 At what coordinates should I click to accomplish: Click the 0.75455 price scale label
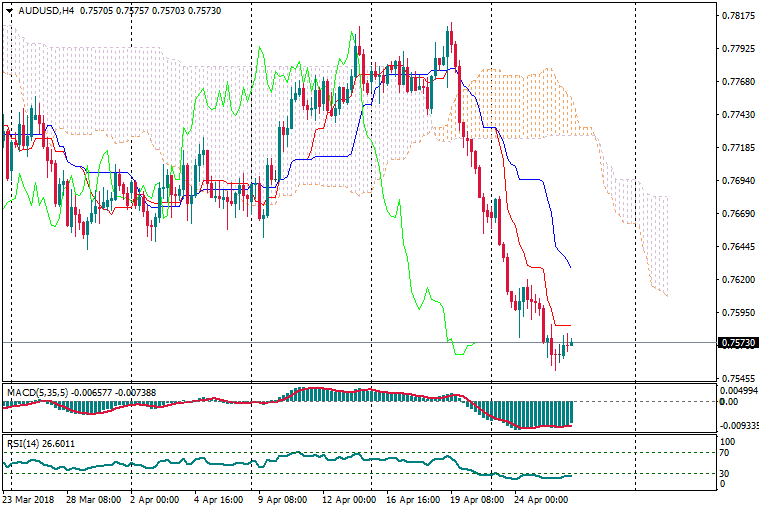click(x=737, y=379)
